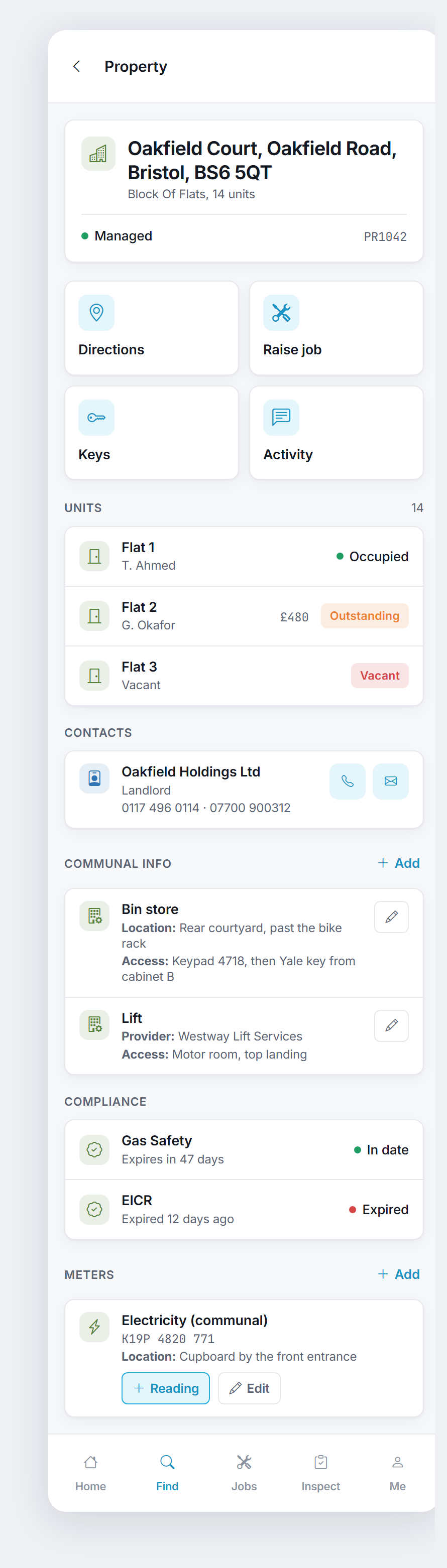Edit Bin store with pencil icon

[x=391, y=917]
